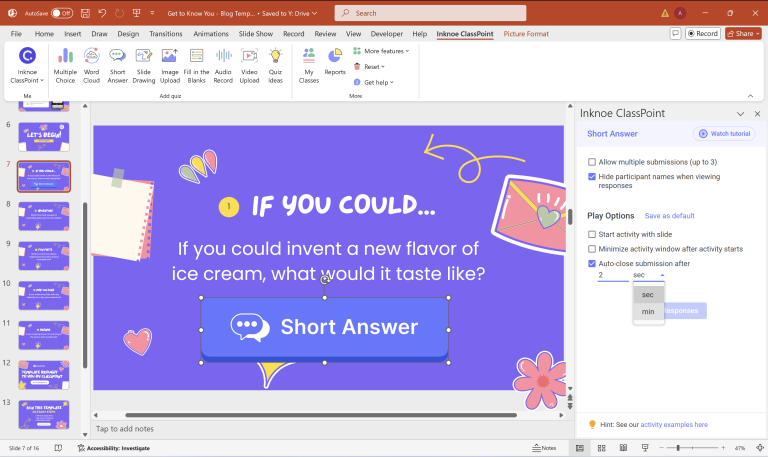Click Short Answer in the ribbon
Screen dimensions: 768x457
[x=118, y=66]
